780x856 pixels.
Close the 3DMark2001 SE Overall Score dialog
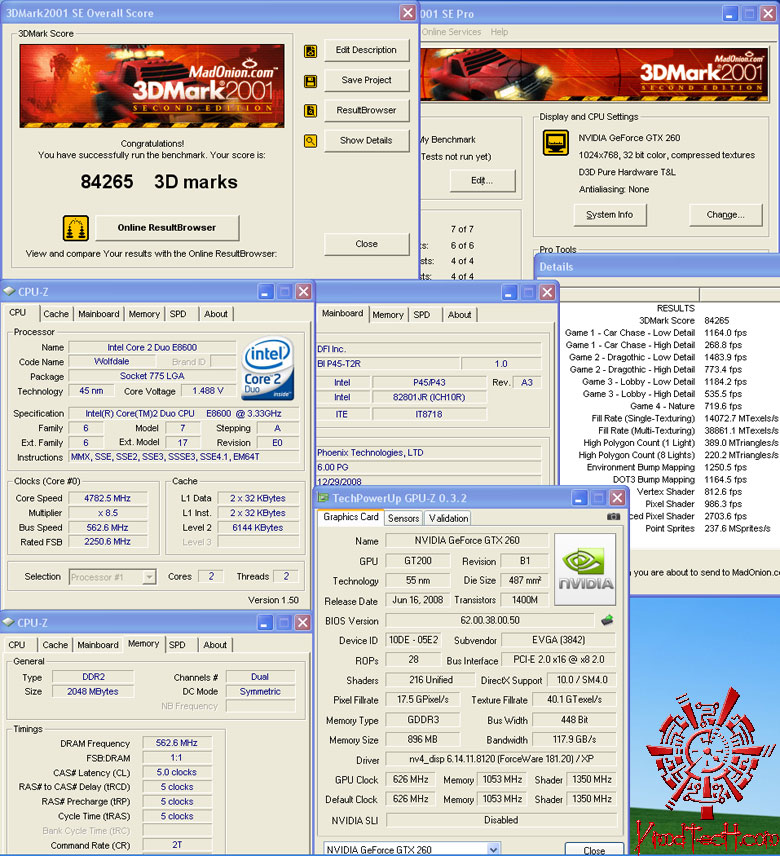click(x=408, y=13)
